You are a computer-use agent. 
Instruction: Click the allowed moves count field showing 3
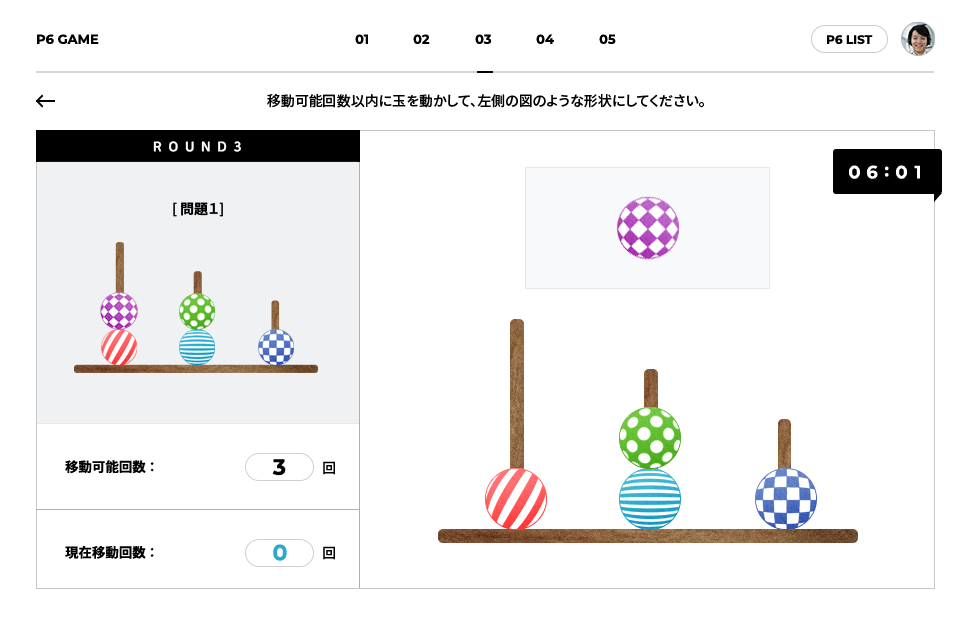(279, 467)
